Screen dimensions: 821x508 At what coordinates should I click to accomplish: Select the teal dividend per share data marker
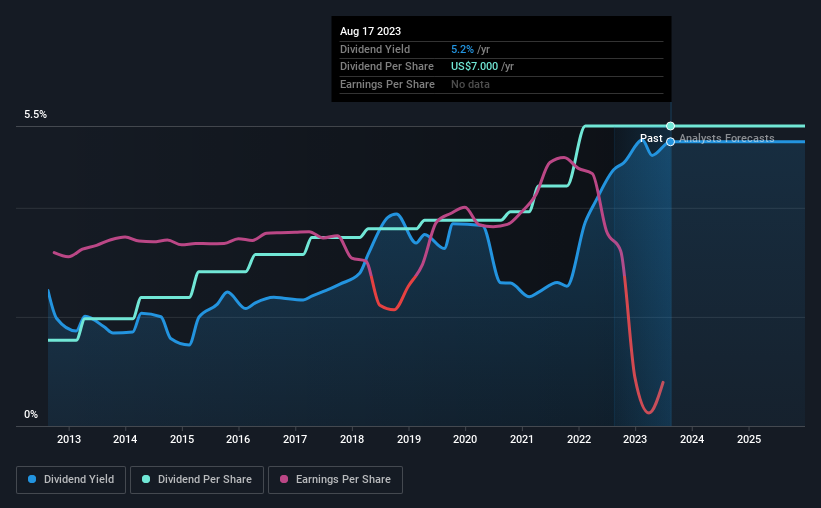(x=670, y=126)
